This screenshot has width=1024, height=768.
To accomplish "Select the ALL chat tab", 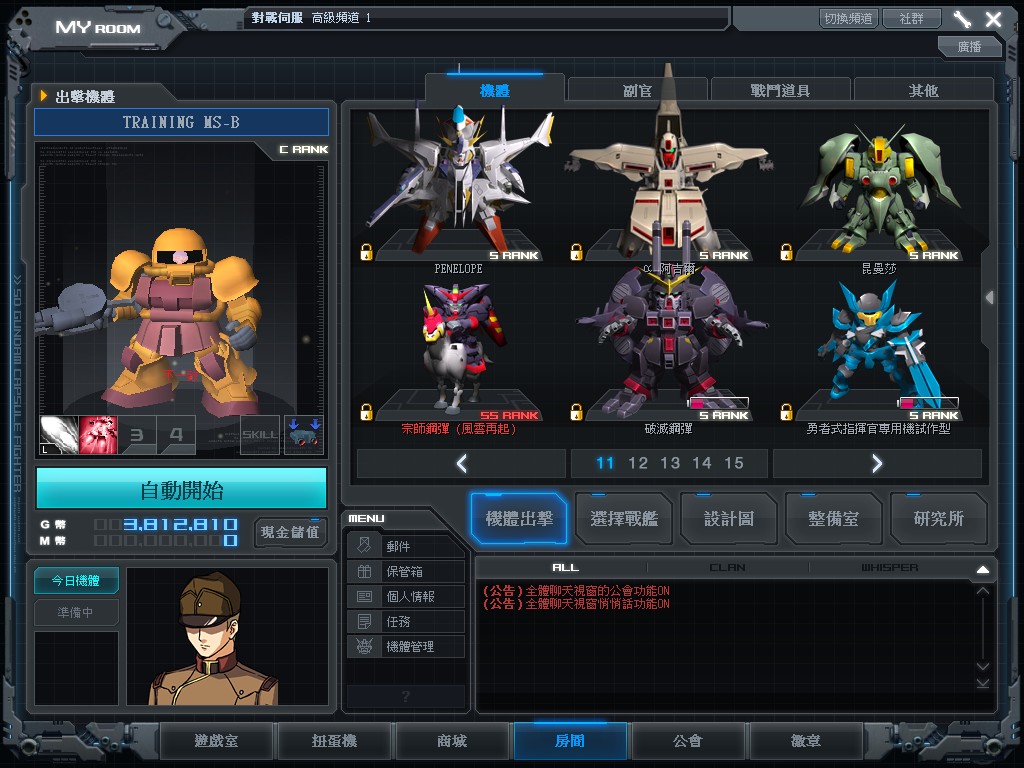I will [x=566, y=568].
